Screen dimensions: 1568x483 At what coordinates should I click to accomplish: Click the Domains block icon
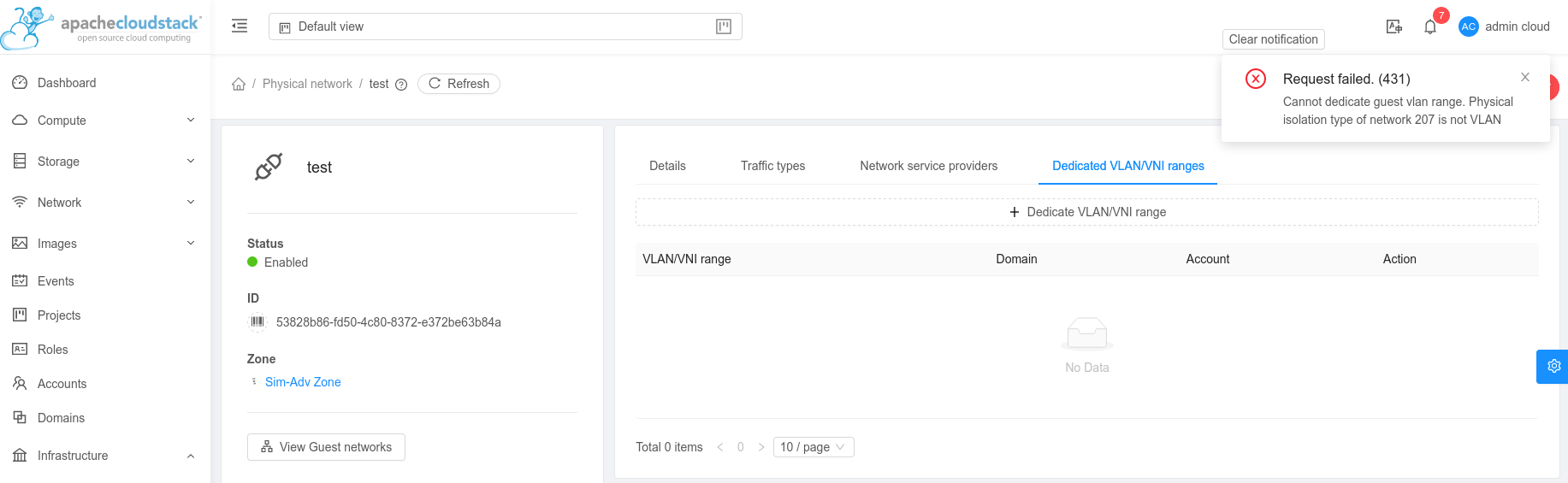tap(20, 418)
